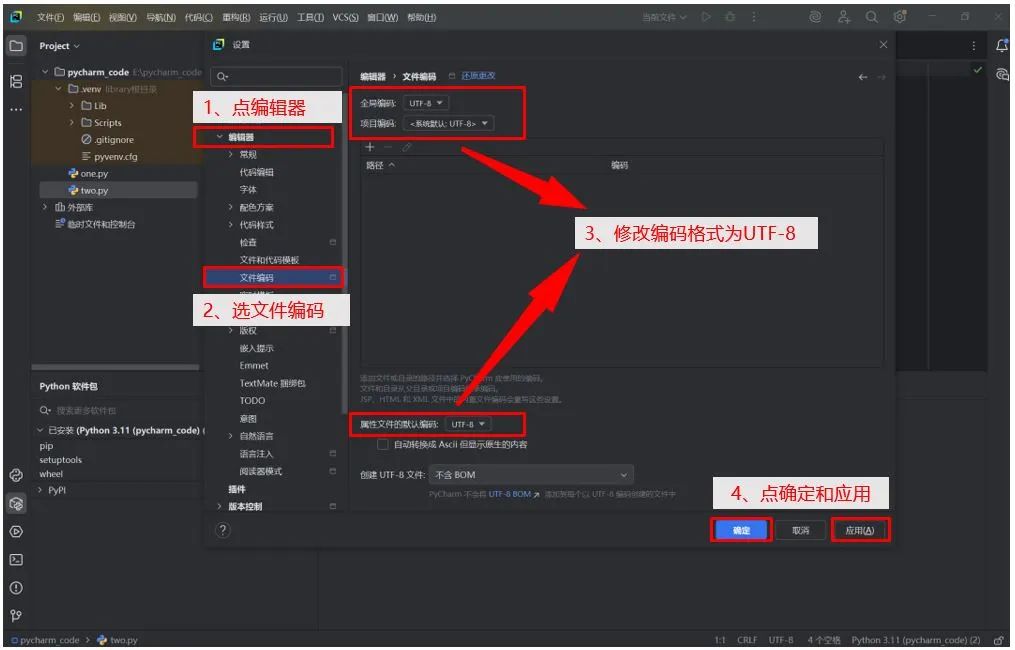Open the project encoding dropdown

click(449, 124)
